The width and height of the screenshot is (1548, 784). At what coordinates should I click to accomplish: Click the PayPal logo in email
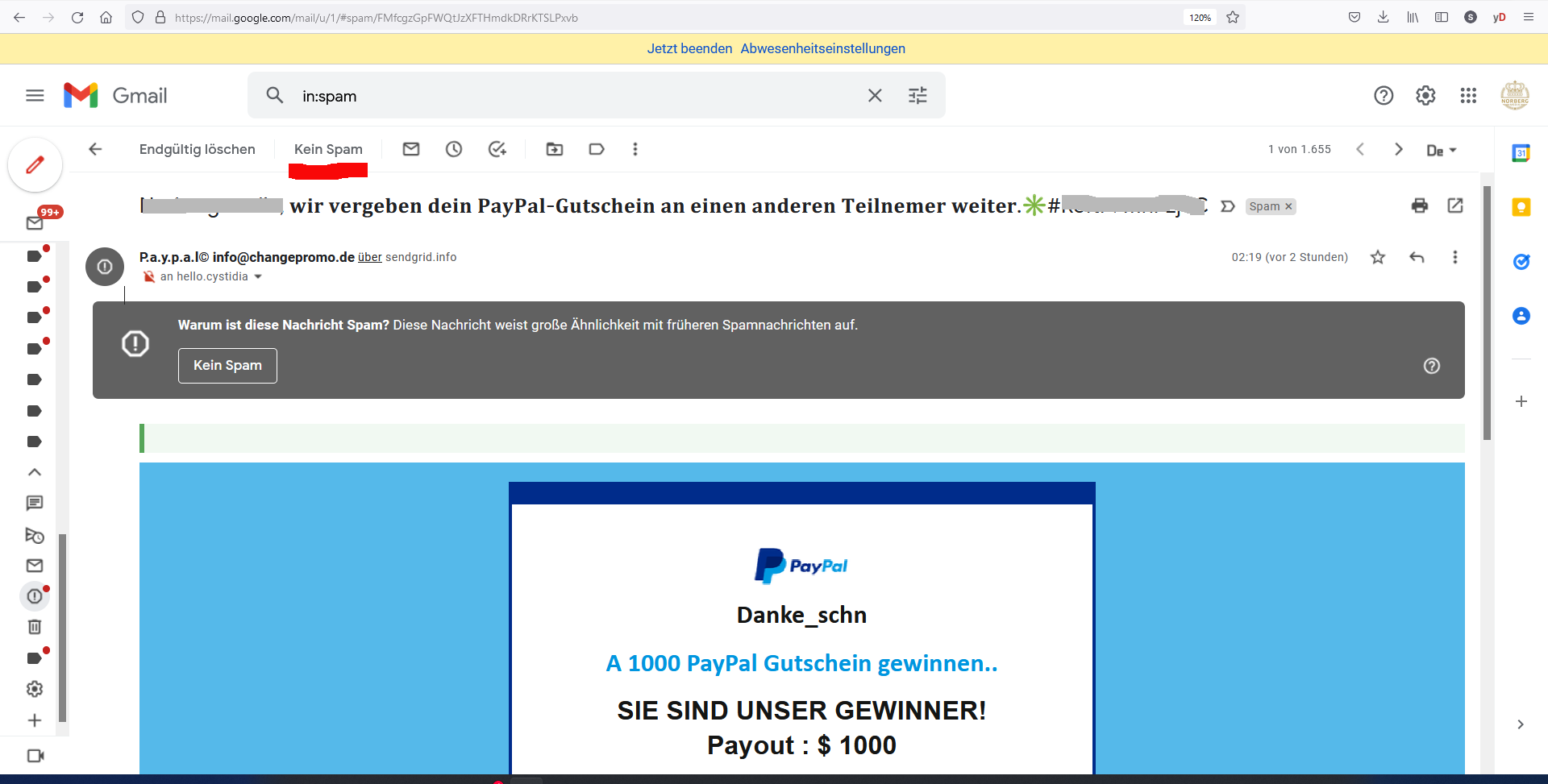[801, 566]
